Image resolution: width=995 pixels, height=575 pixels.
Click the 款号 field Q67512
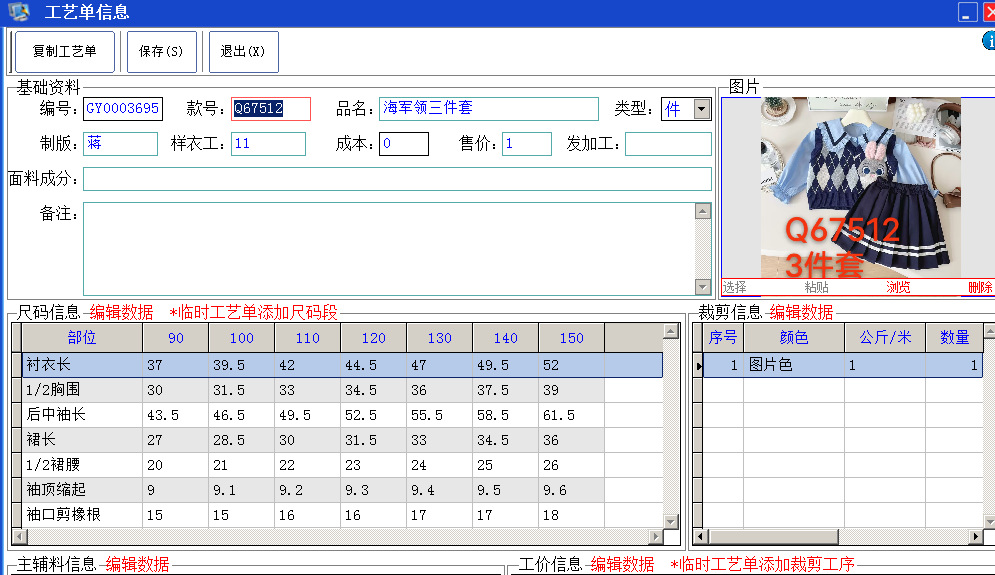pos(271,109)
